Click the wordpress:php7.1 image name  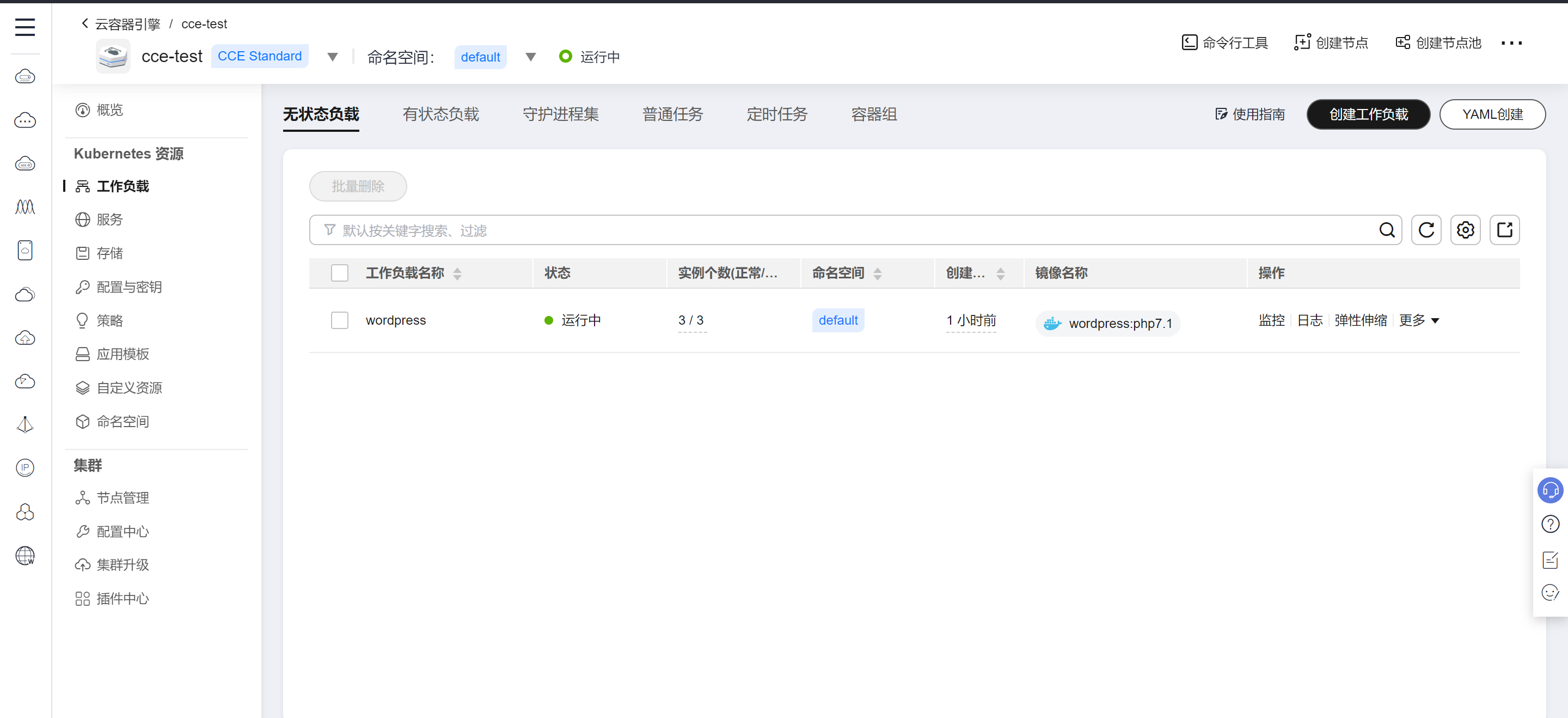[1120, 324]
